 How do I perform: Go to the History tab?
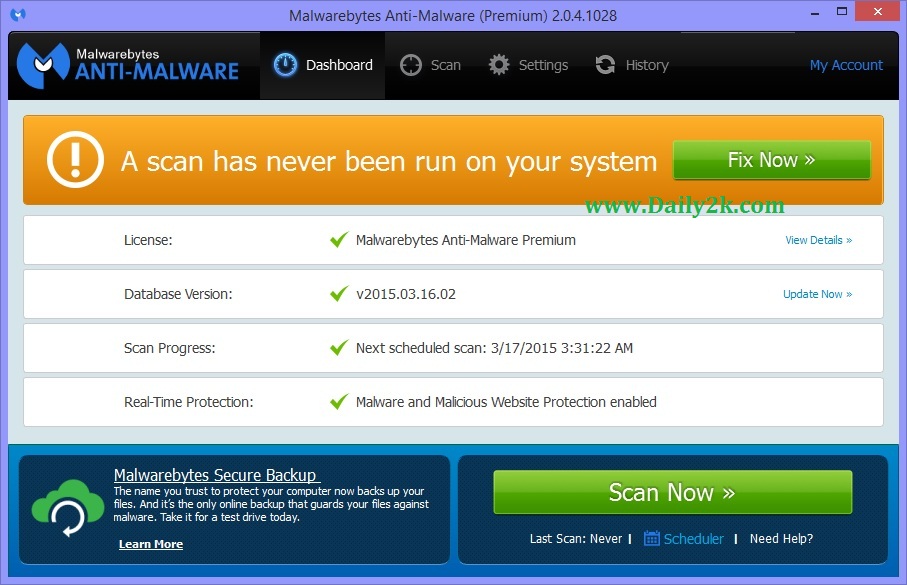632,65
